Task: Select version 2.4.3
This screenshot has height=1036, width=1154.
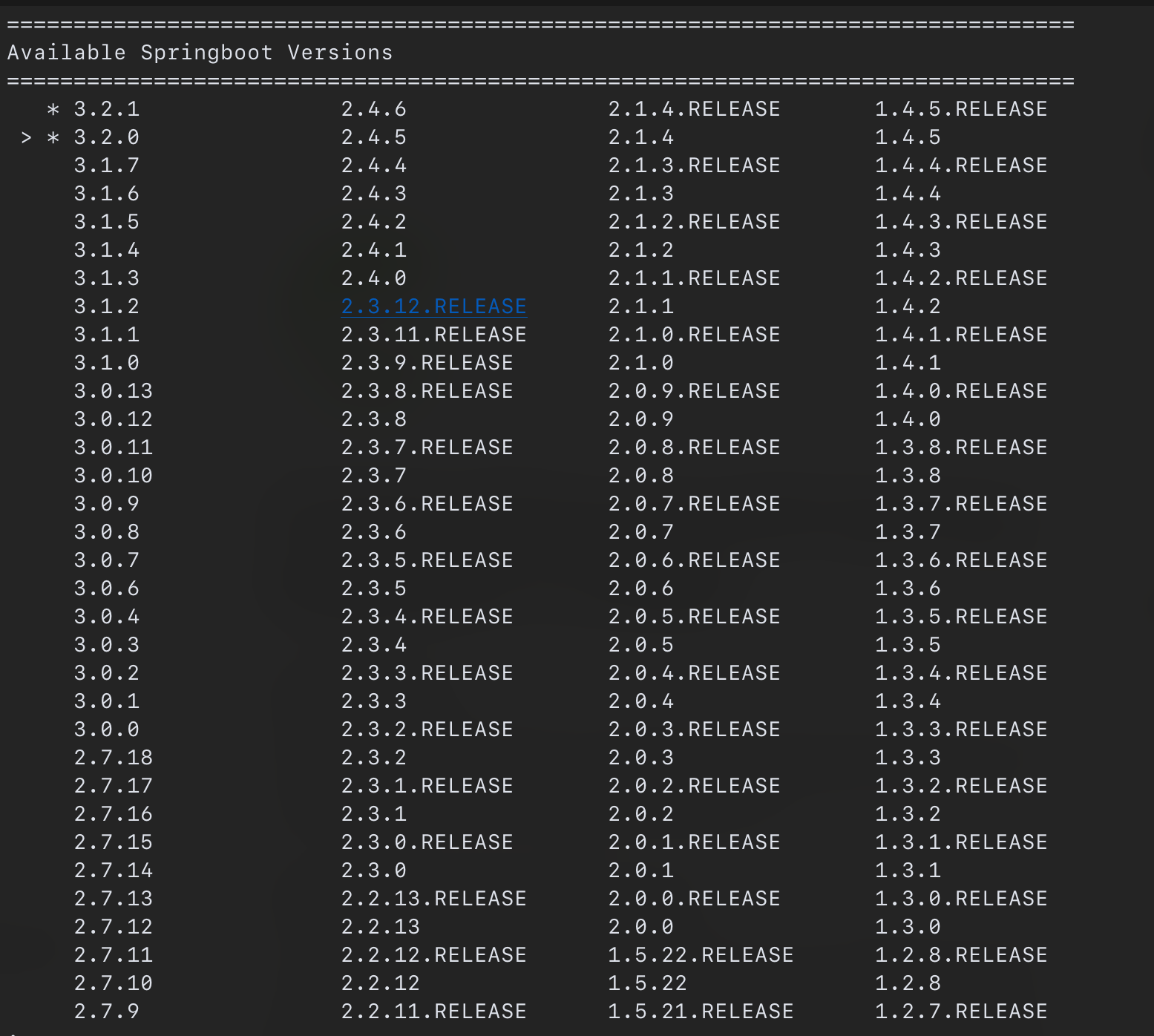Action: point(374,194)
